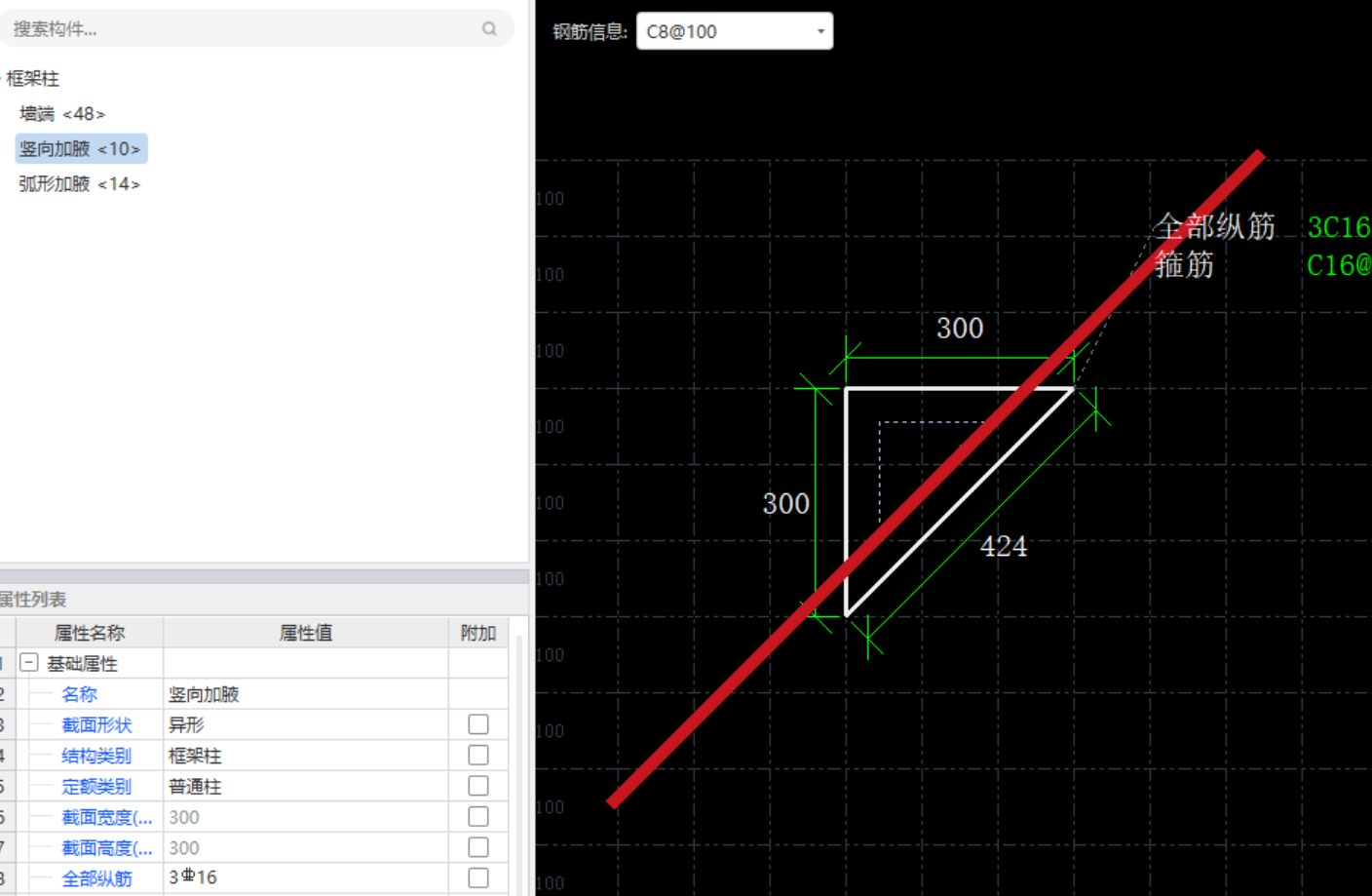The height and width of the screenshot is (896, 1372).
Task: Click the 424 hypotenuse dimension label
Action: (1004, 546)
